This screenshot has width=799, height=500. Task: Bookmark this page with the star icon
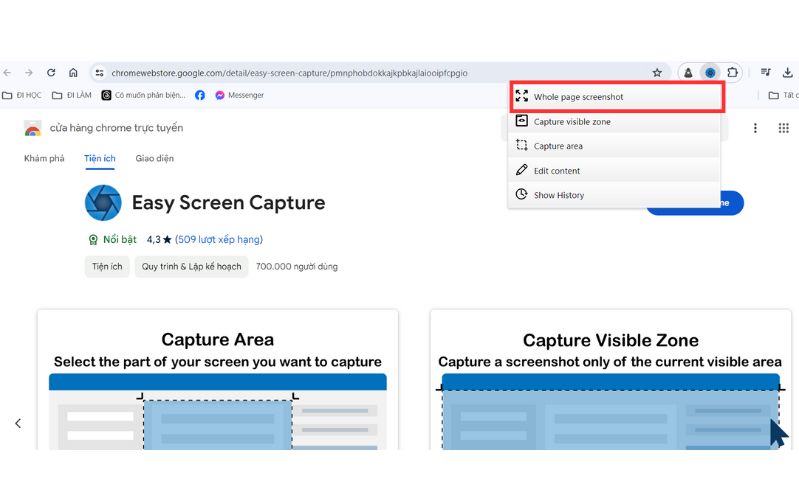pyautogui.click(x=657, y=73)
